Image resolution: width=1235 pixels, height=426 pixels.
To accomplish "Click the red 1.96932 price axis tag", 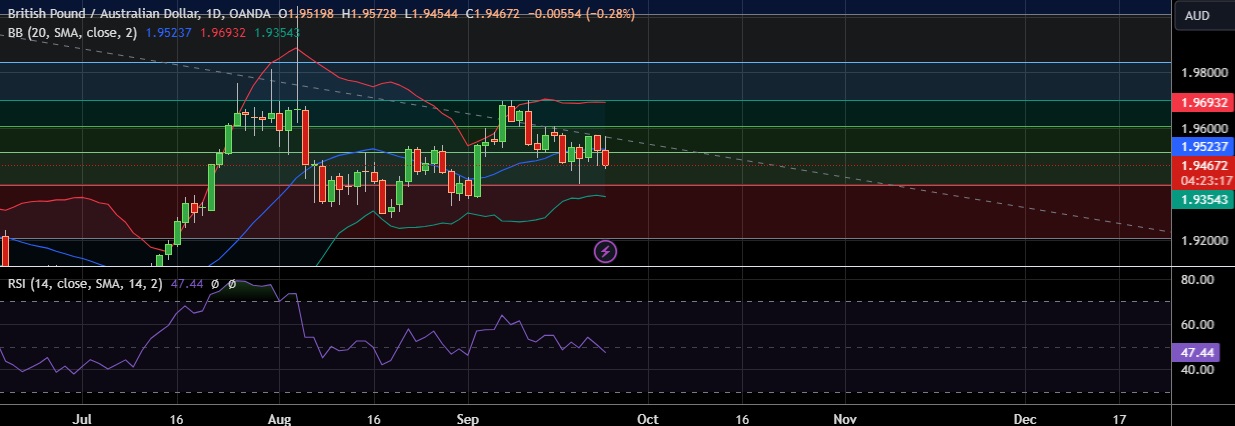I will pyautogui.click(x=1202, y=103).
